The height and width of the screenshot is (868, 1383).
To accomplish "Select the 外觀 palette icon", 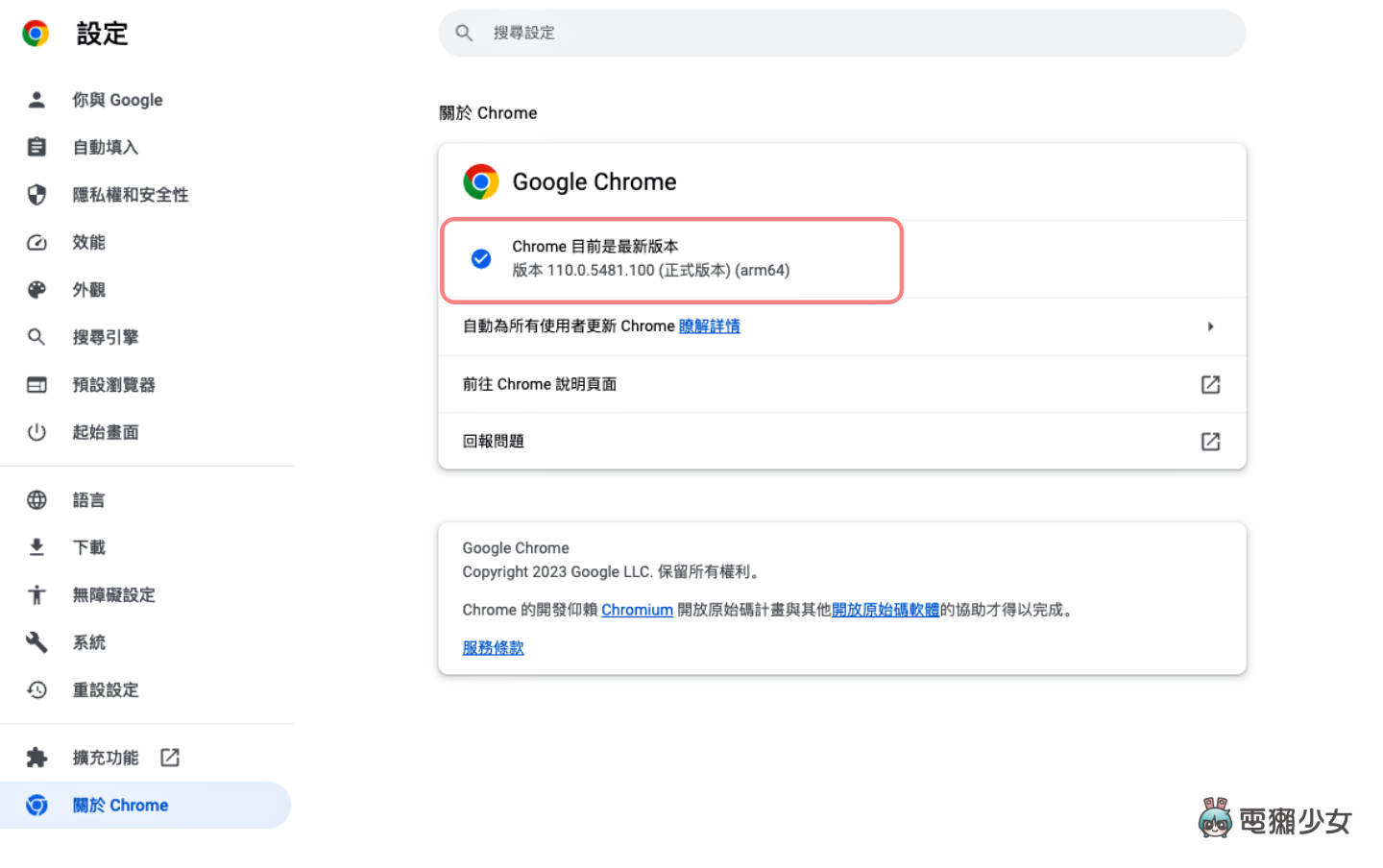I will 36,289.
